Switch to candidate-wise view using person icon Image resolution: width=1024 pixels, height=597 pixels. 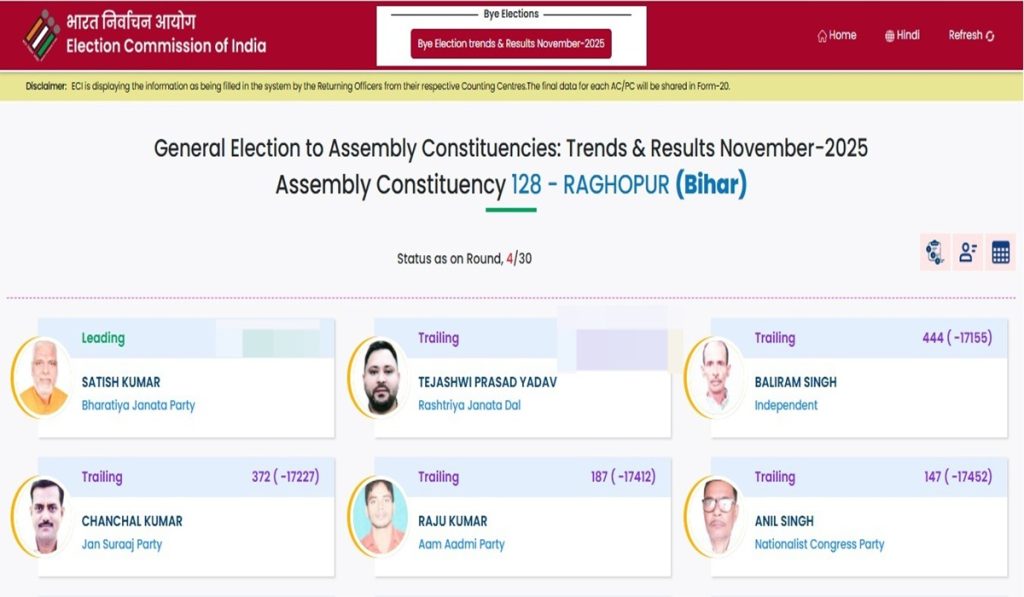pos(967,251)
